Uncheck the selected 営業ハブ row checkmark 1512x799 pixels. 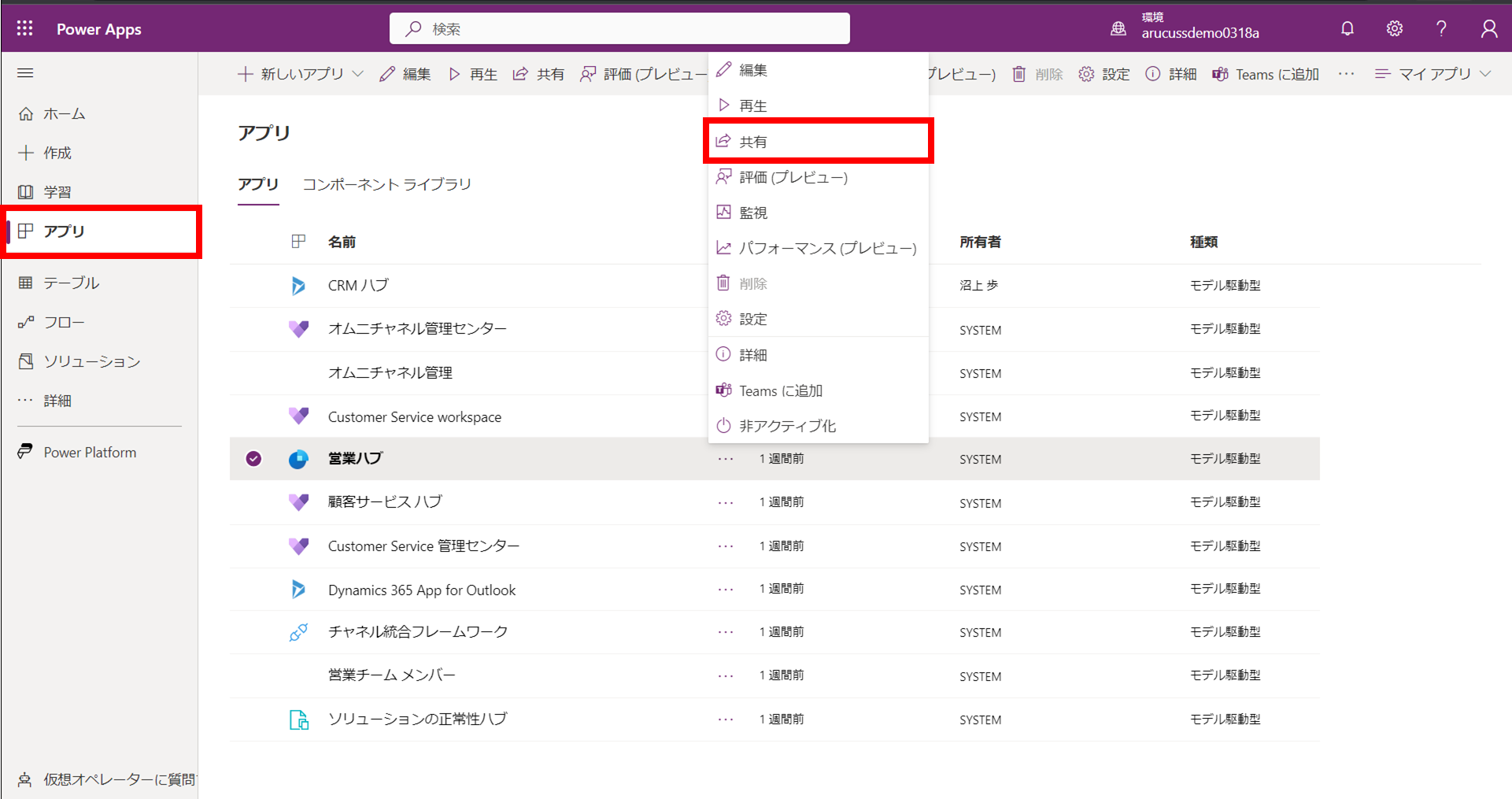(x=253, y=459)
